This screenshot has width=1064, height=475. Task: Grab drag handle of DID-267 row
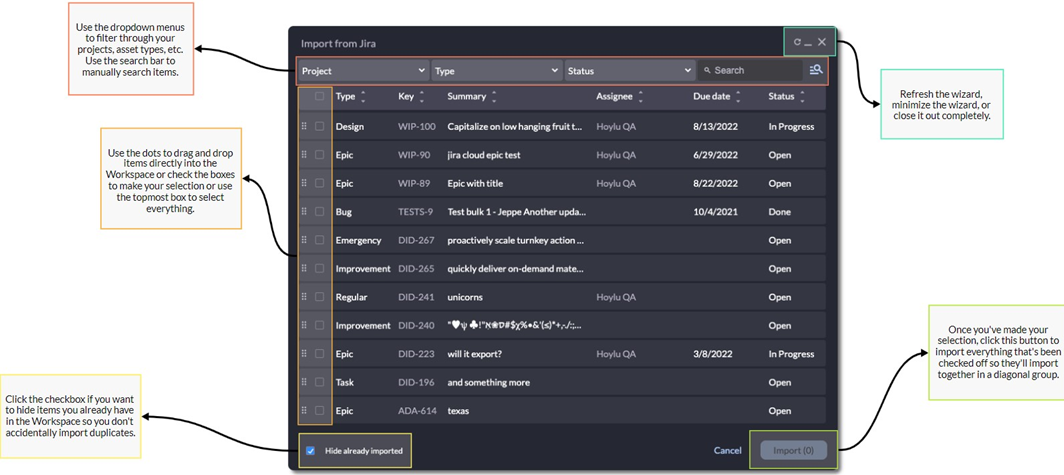tap(304, 240)
